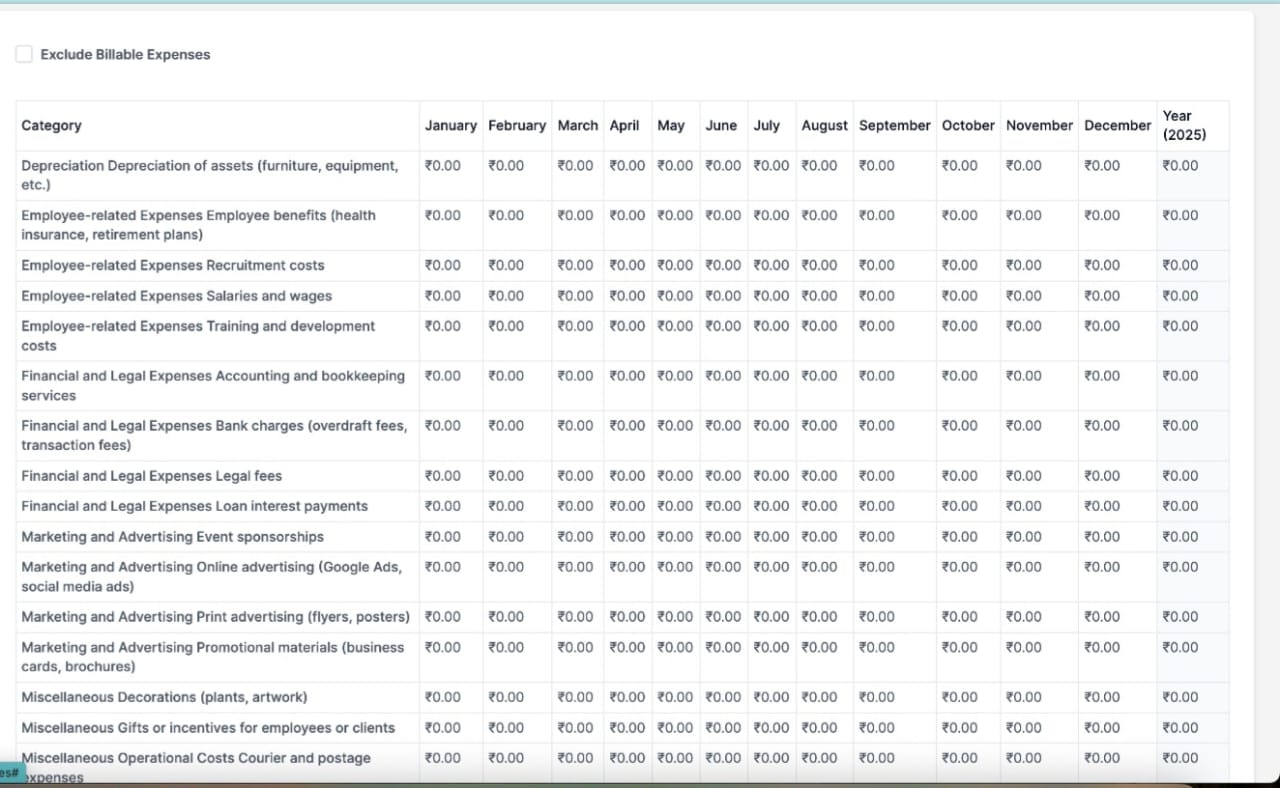The width and height of the screenshot is (1280, 788).
Task: Select the Bank charges category row
Action: point(213,435)
